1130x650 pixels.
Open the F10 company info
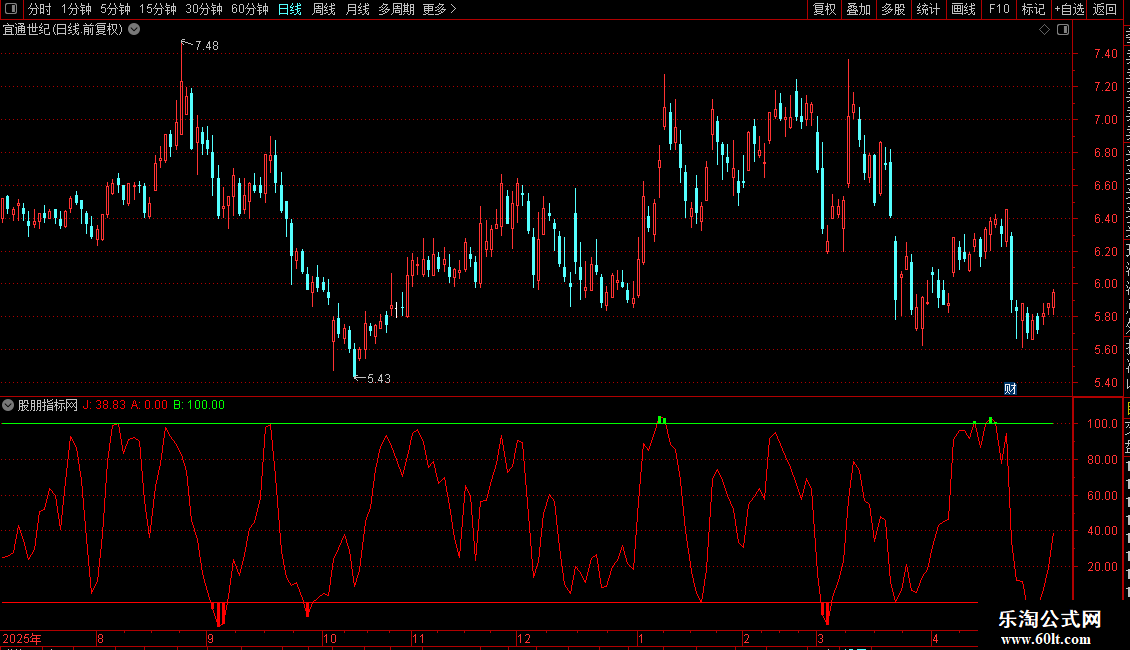pyautogui.click(x=999, y=9)
